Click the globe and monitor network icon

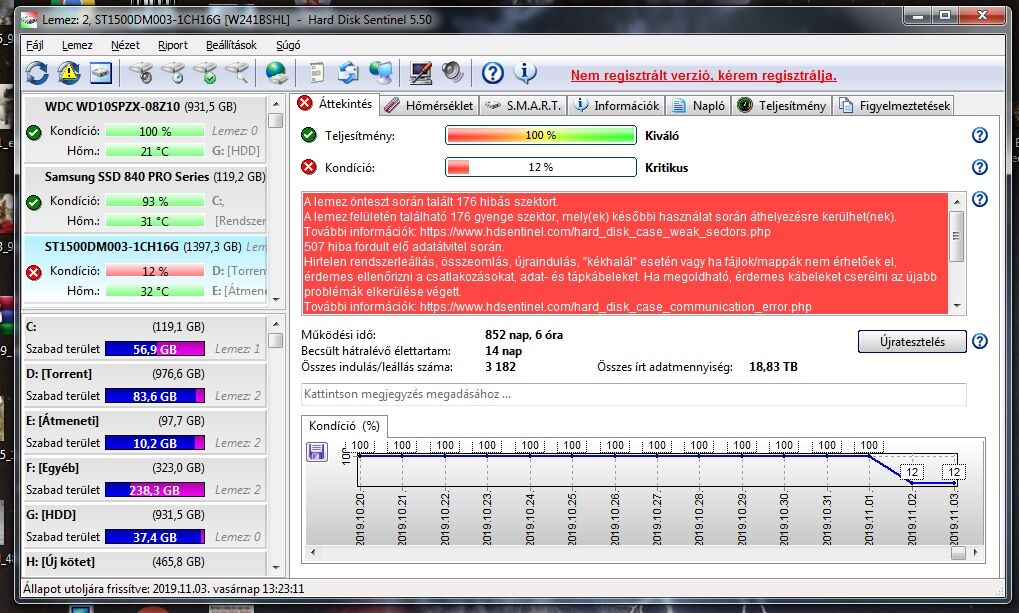click(381, 73)
